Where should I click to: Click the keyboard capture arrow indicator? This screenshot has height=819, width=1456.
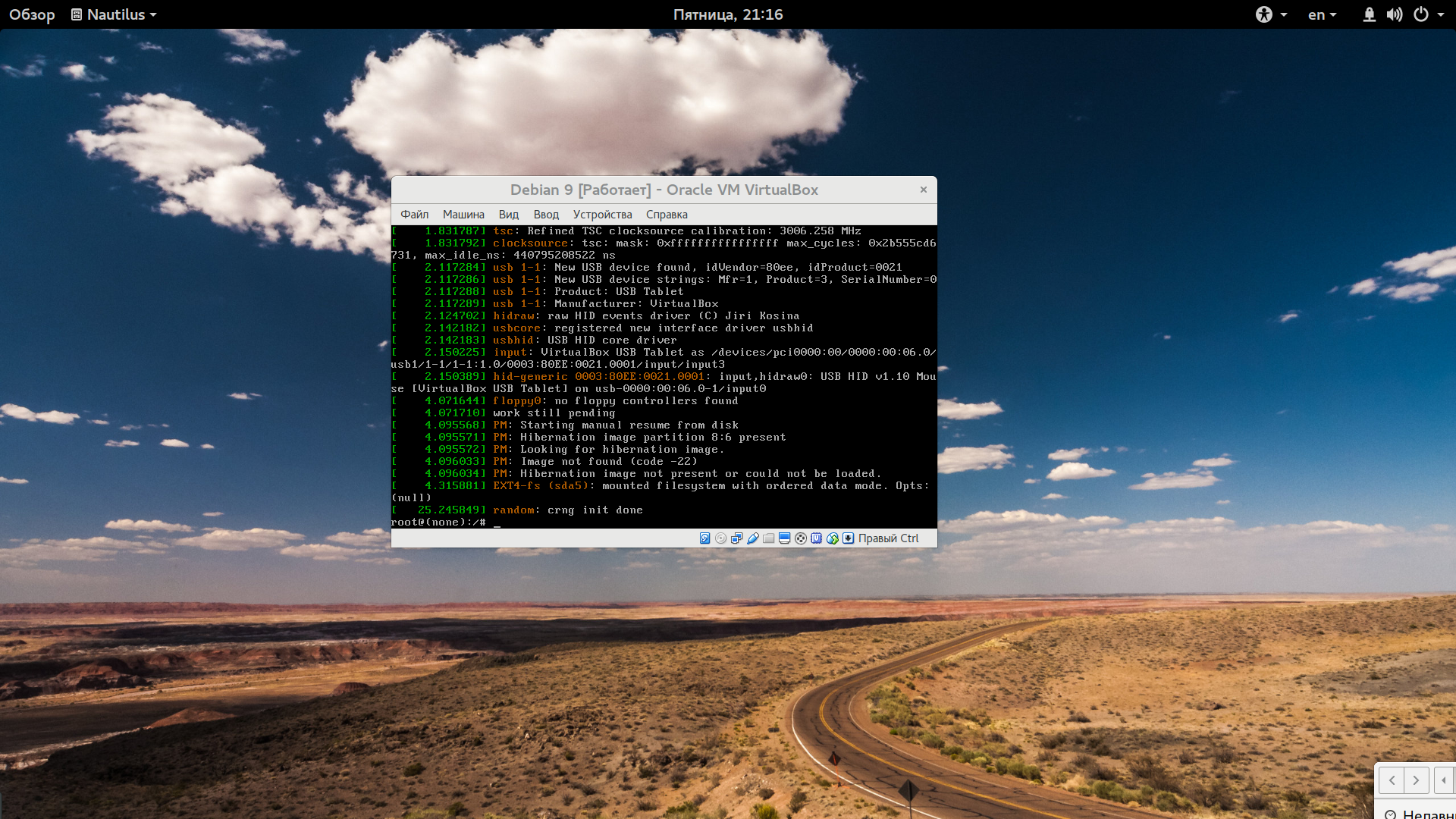click(848, 538)
